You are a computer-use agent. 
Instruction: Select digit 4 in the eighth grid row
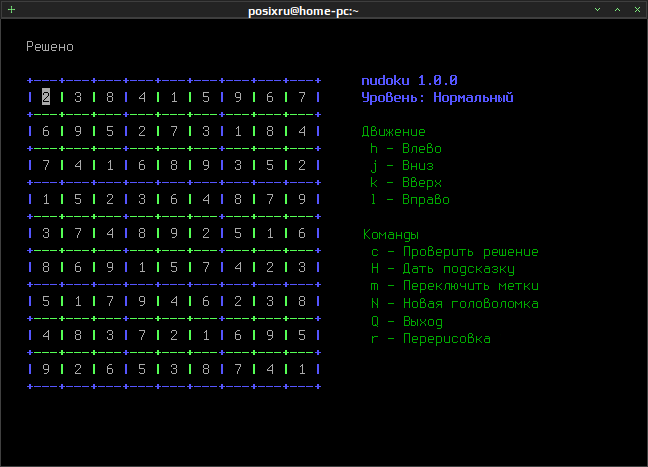click(x=46, y=335)
